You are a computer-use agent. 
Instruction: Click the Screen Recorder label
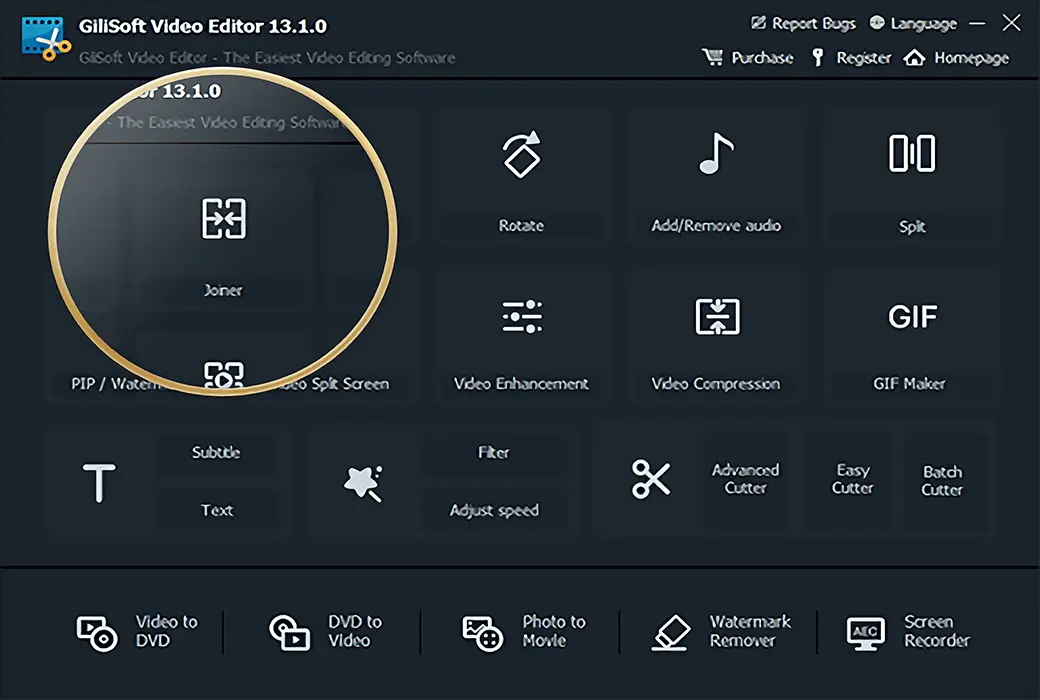tap(937, 631)
